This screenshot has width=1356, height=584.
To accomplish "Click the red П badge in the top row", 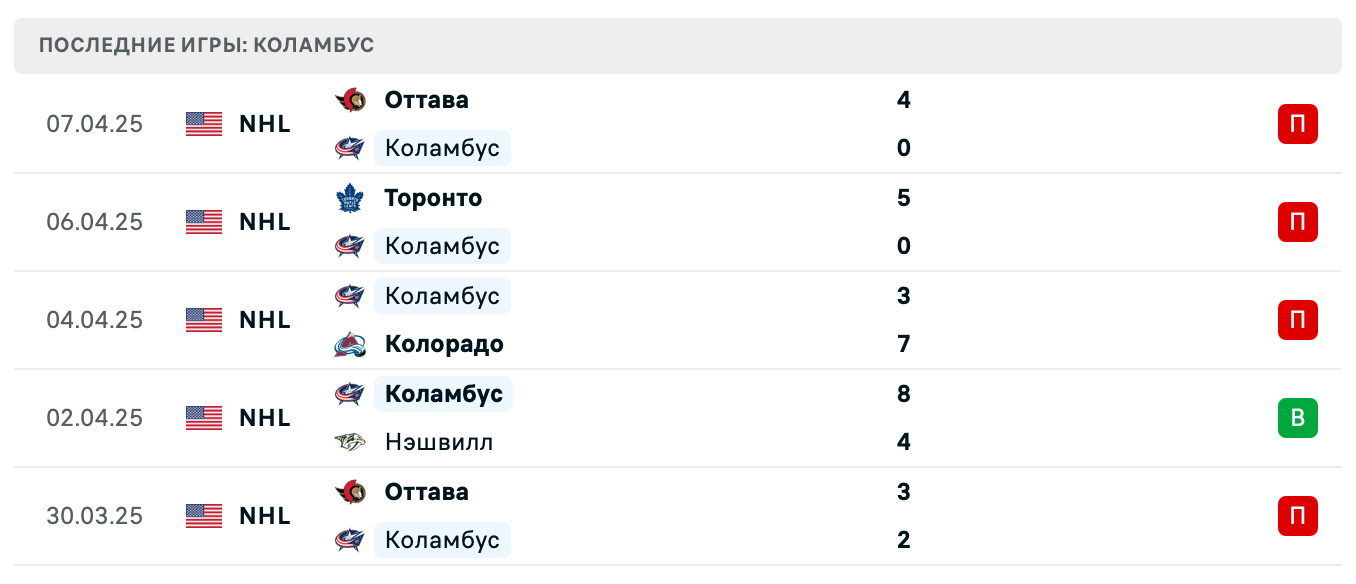I will [x=1298, y=124].
